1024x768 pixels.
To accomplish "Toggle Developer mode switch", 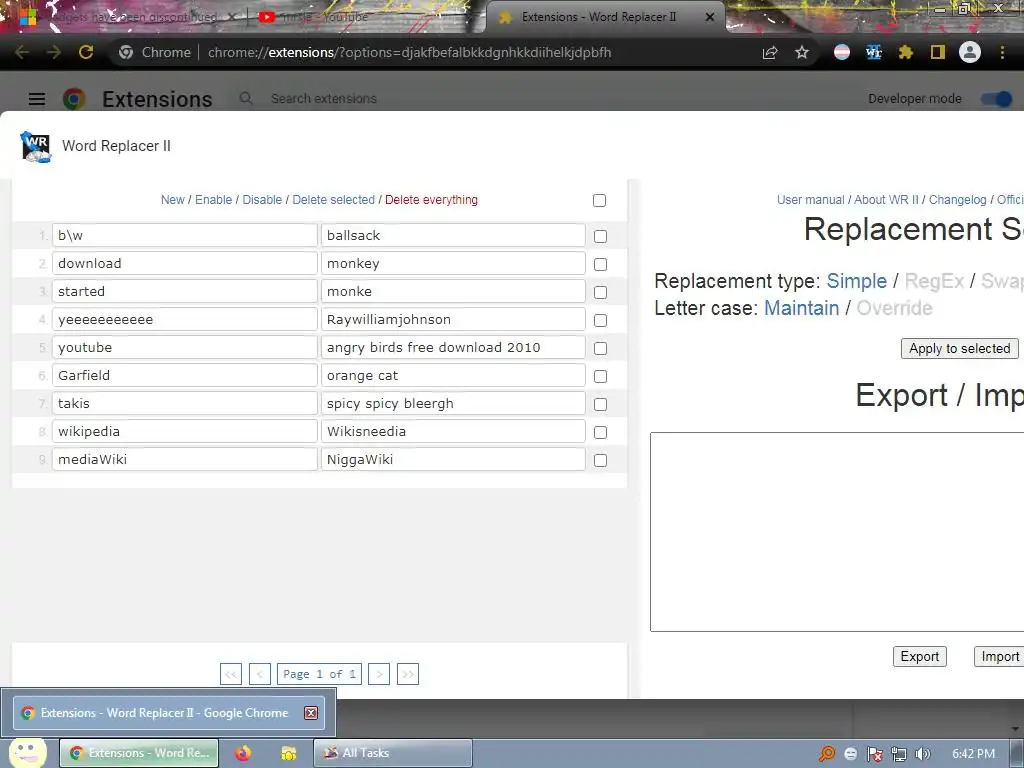I will tap(997, 99).
